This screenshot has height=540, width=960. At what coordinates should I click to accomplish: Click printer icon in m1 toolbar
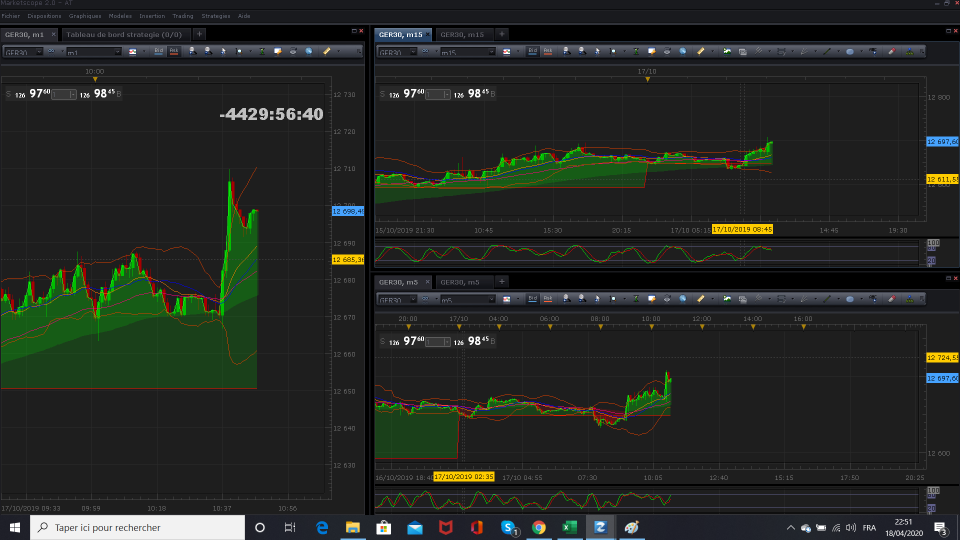coord(293,51)
